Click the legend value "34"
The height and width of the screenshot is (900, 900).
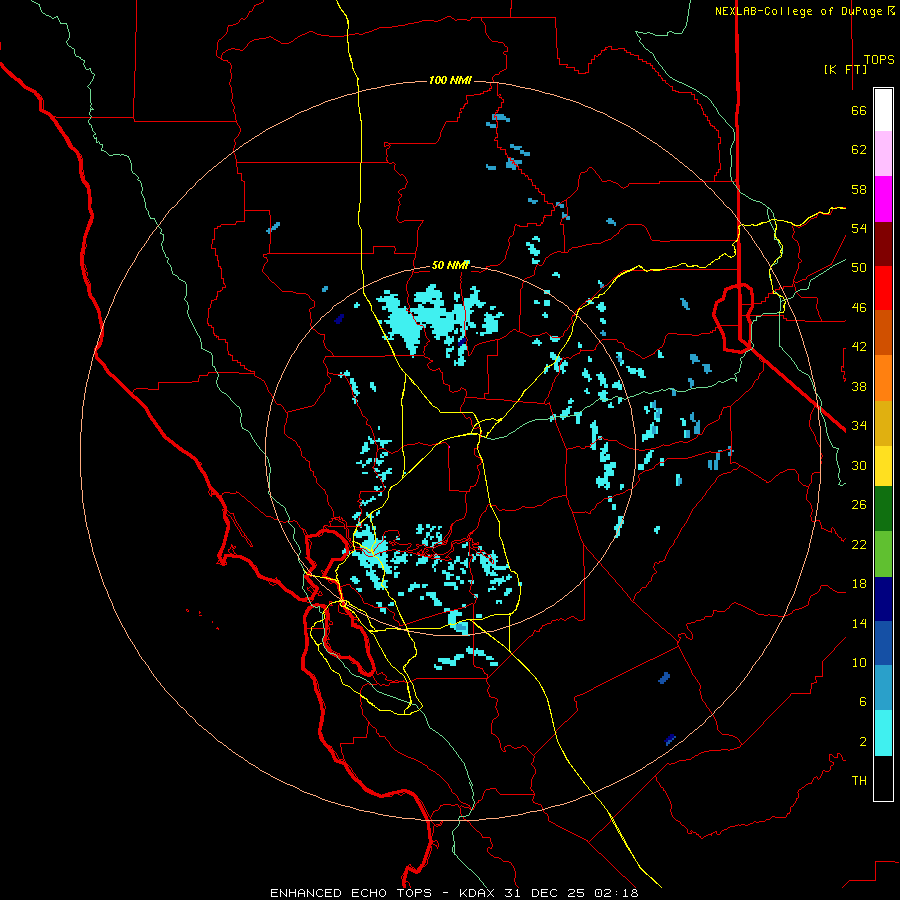pyautogui.click(x=859, y=426)
